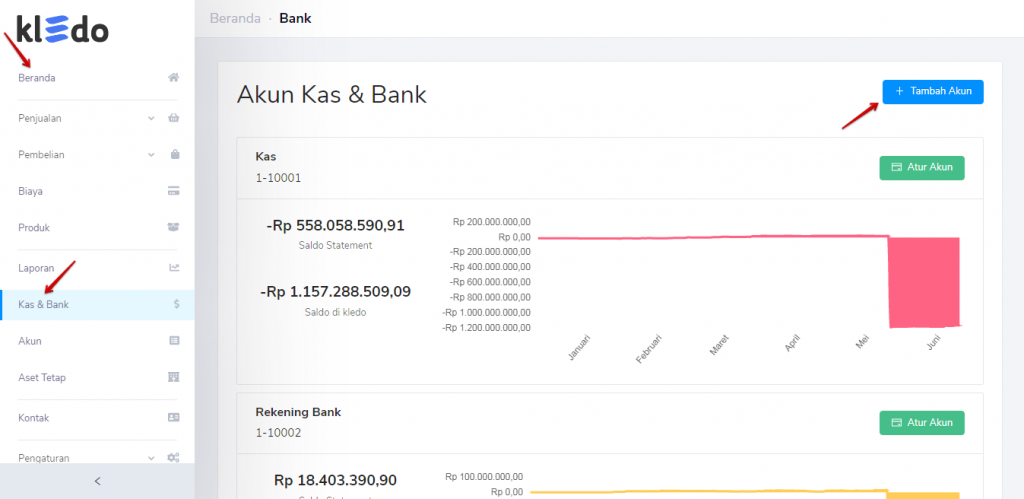Click the Juni label on the Kas chart
This screenshot has width=1024, height=499.
pyautogui.click(x=933, y=342)
